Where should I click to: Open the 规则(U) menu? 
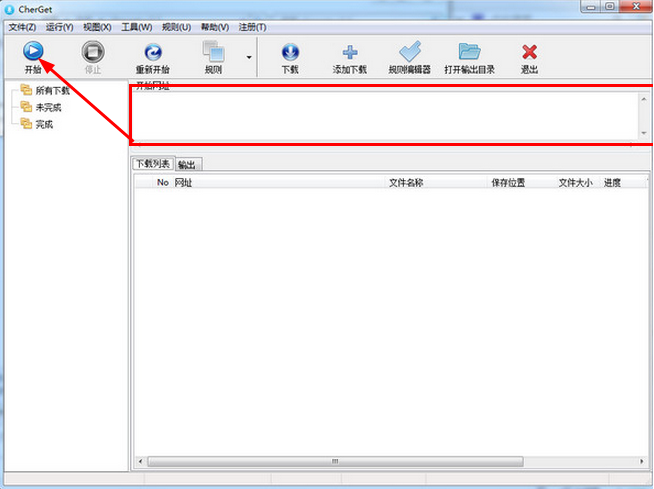click(x=176, y=27)
